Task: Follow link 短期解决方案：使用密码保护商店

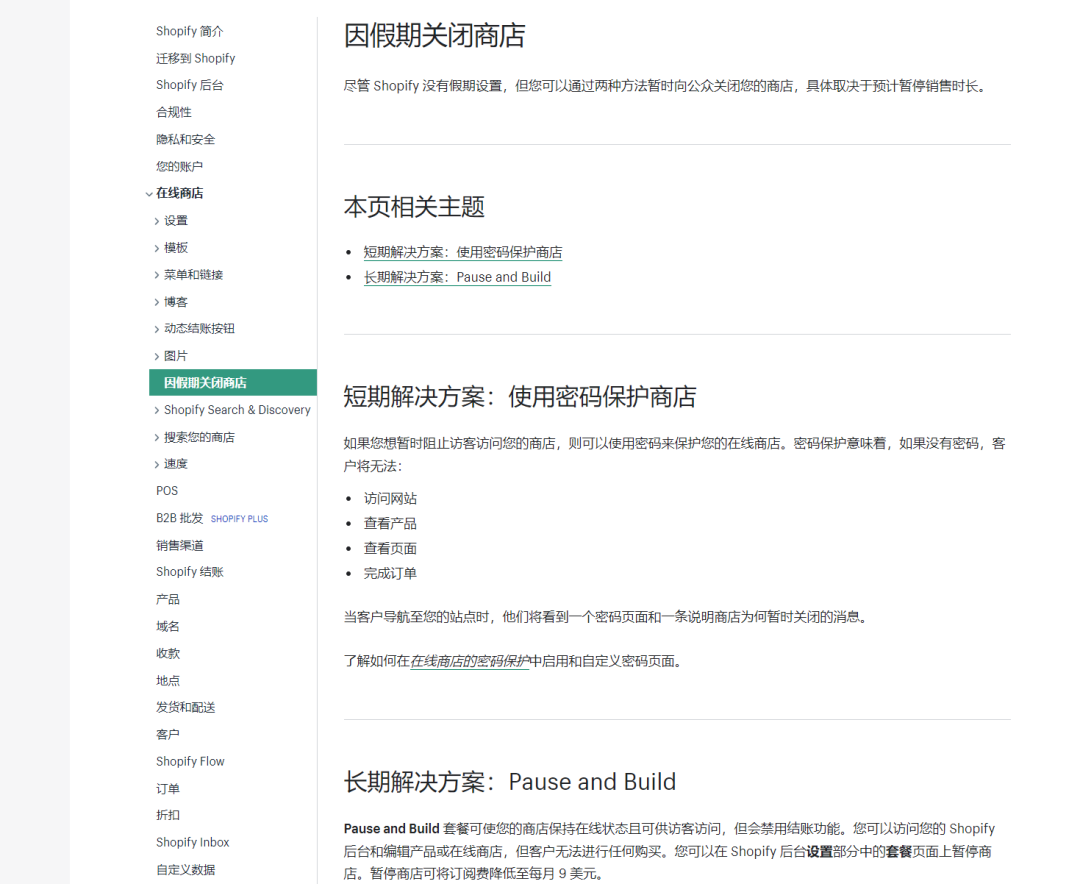Action: pos(463,252)
